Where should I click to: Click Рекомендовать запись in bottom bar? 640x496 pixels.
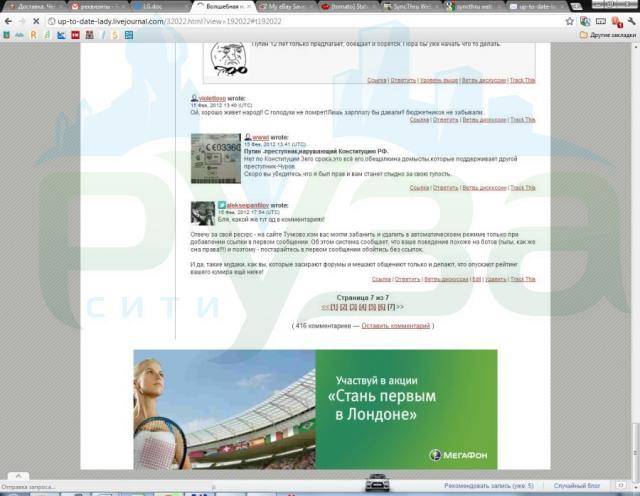tap(489, 486)
